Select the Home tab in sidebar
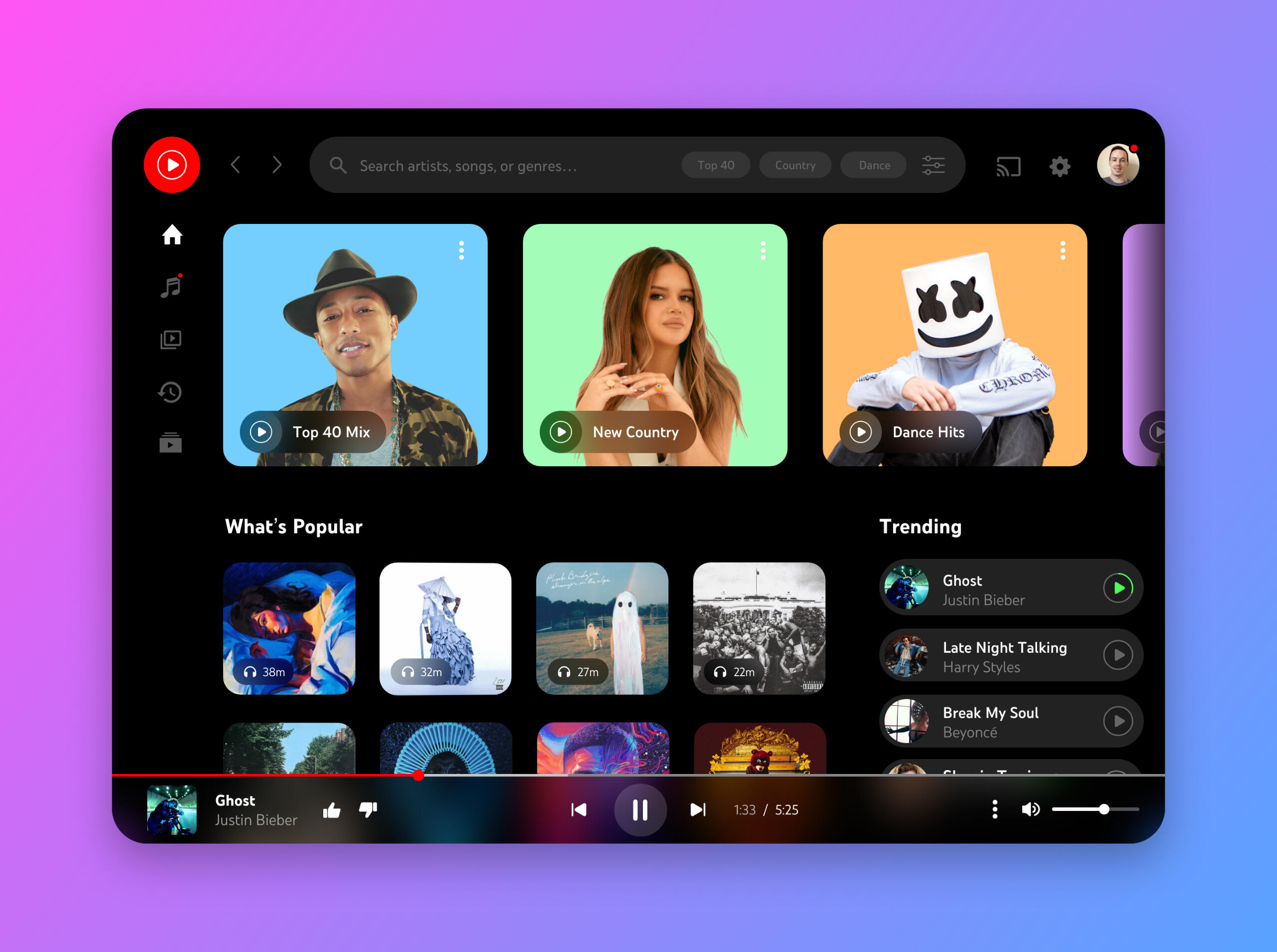The image size is (1277, 952). coord(172,235)
